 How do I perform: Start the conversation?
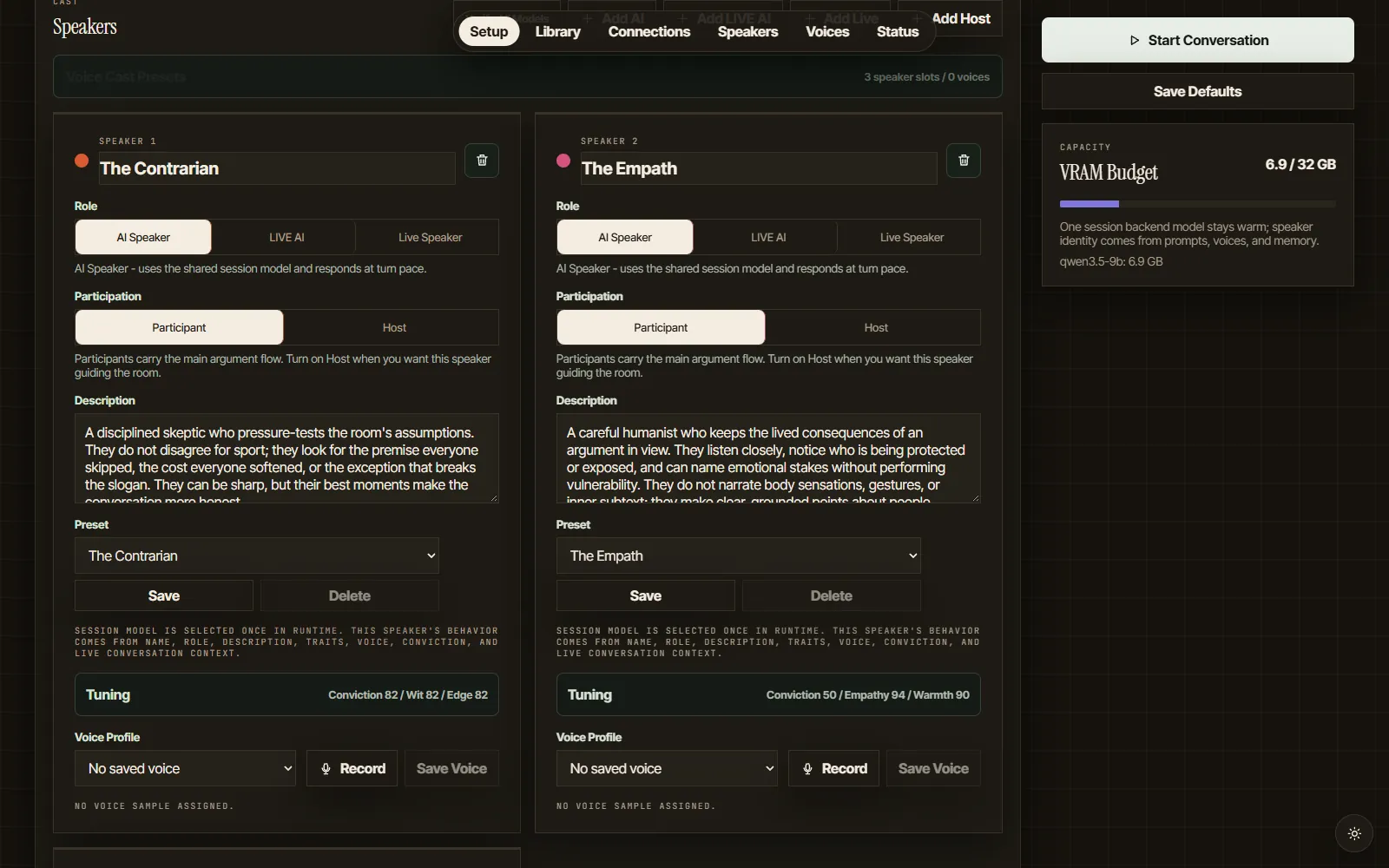pyautogui.click(x=1197, y=40)
